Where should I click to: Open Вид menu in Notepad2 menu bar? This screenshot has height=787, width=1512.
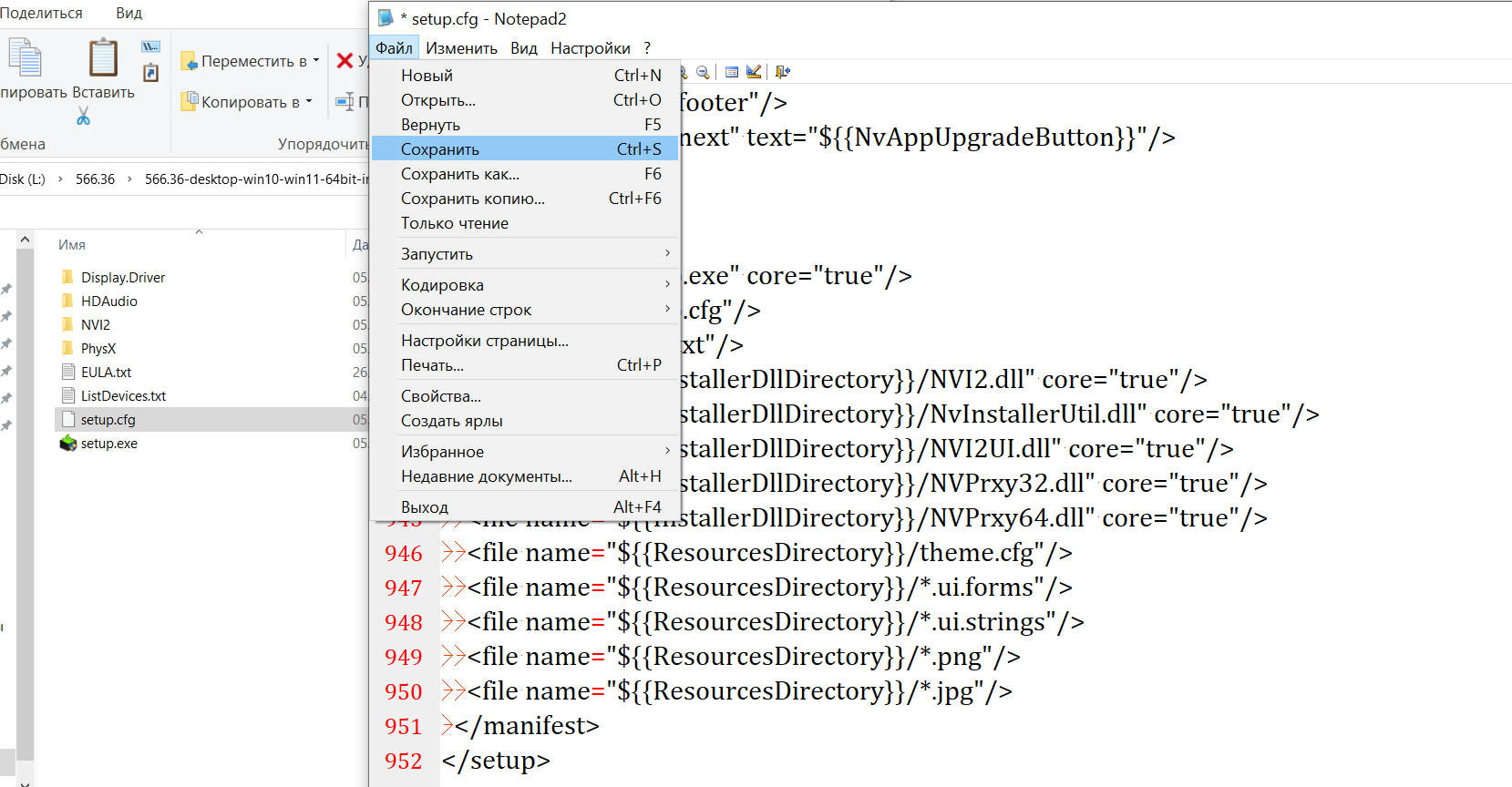tap(524, 47)
